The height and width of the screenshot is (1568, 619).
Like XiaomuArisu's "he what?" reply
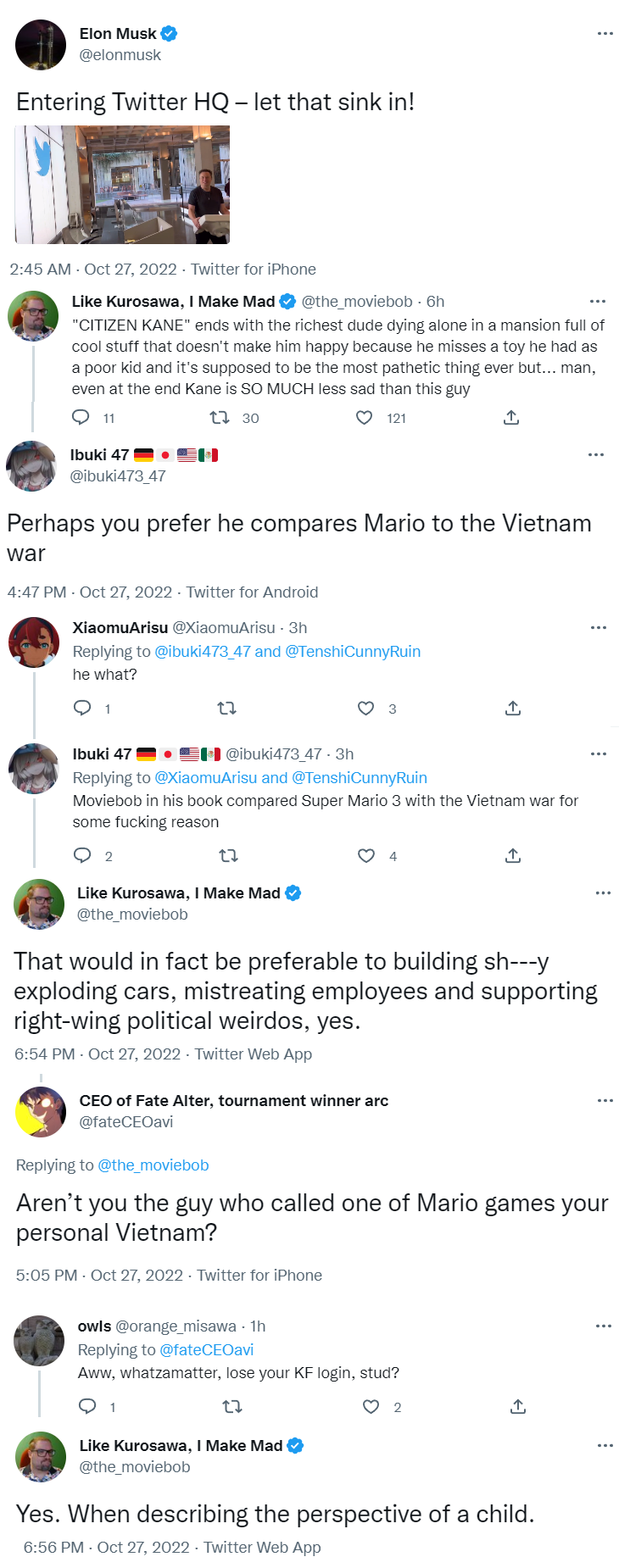(x=365, y=708)
